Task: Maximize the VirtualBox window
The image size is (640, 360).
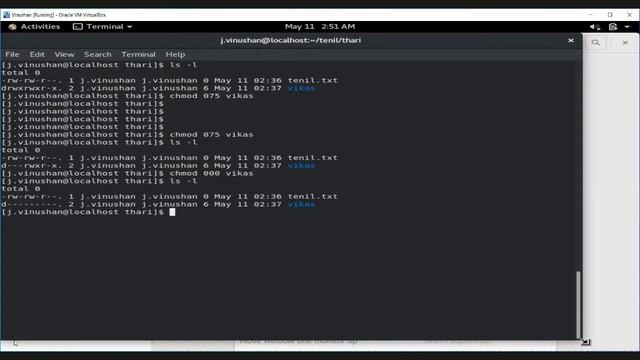Action: (610, 15)
